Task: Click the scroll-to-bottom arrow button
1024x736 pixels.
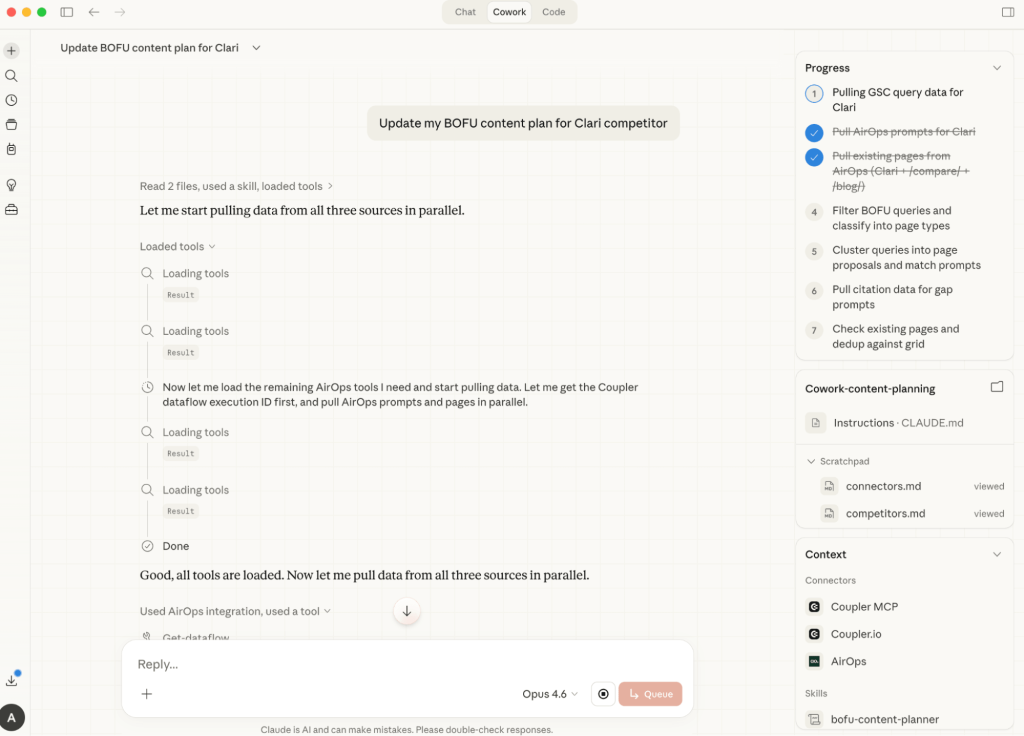Action: click(x=406, y=612)
